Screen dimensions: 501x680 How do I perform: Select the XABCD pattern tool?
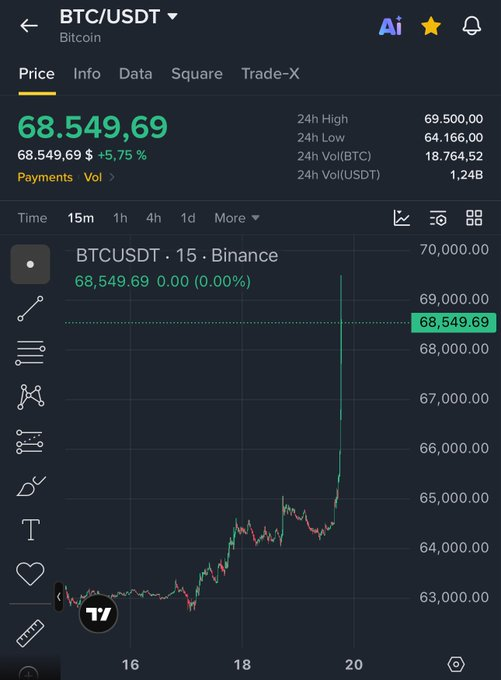30,397
